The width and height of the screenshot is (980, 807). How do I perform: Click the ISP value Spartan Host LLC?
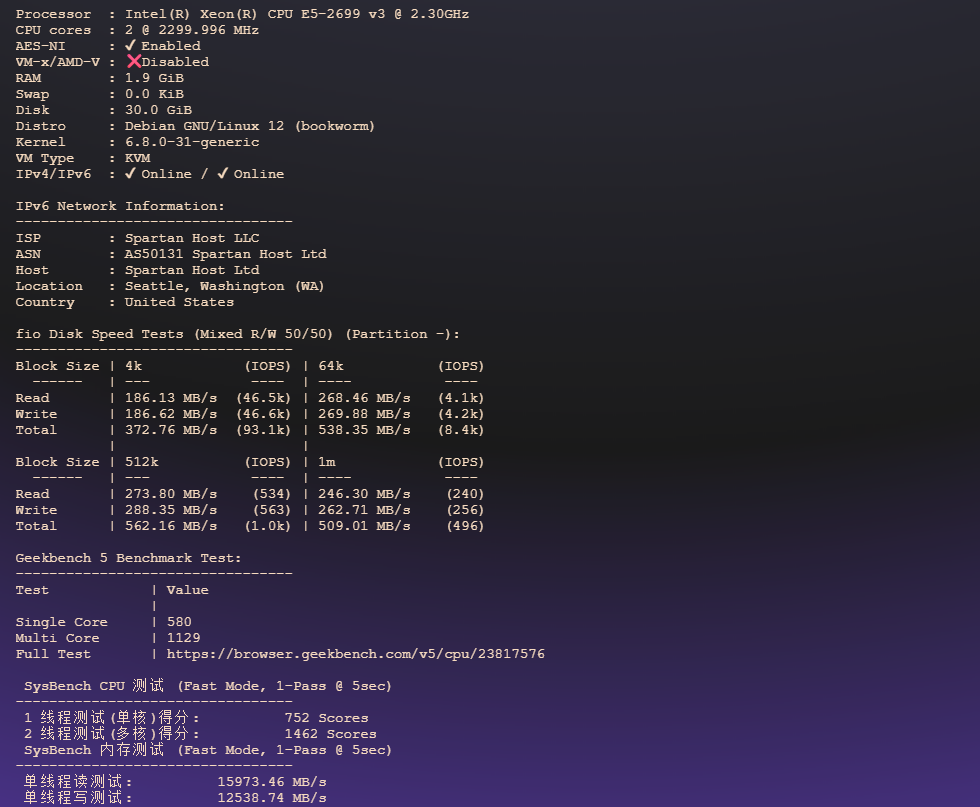coord(191,238)
